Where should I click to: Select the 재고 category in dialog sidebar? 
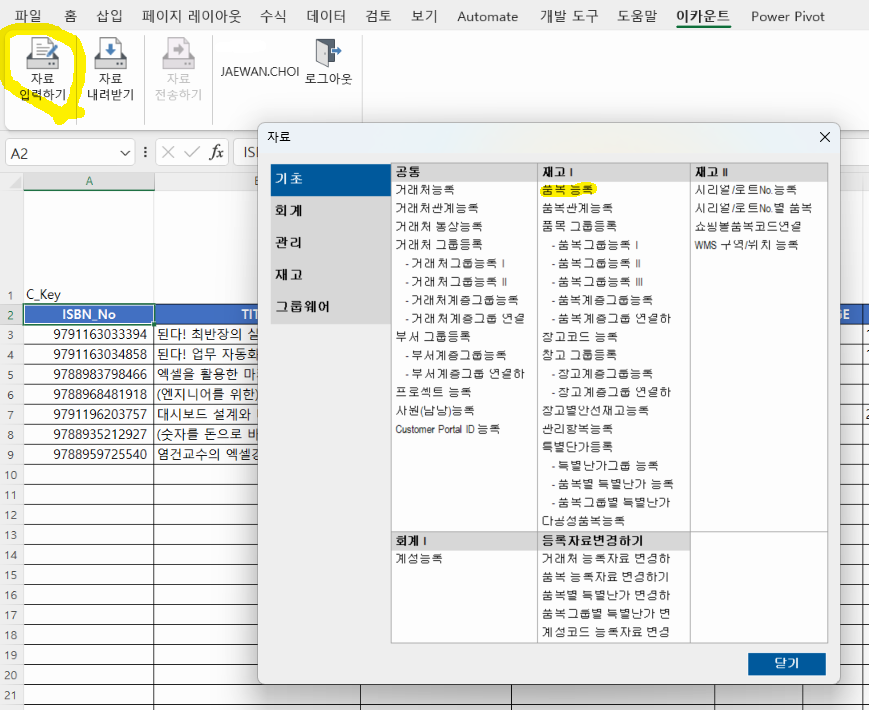[330, 275]
